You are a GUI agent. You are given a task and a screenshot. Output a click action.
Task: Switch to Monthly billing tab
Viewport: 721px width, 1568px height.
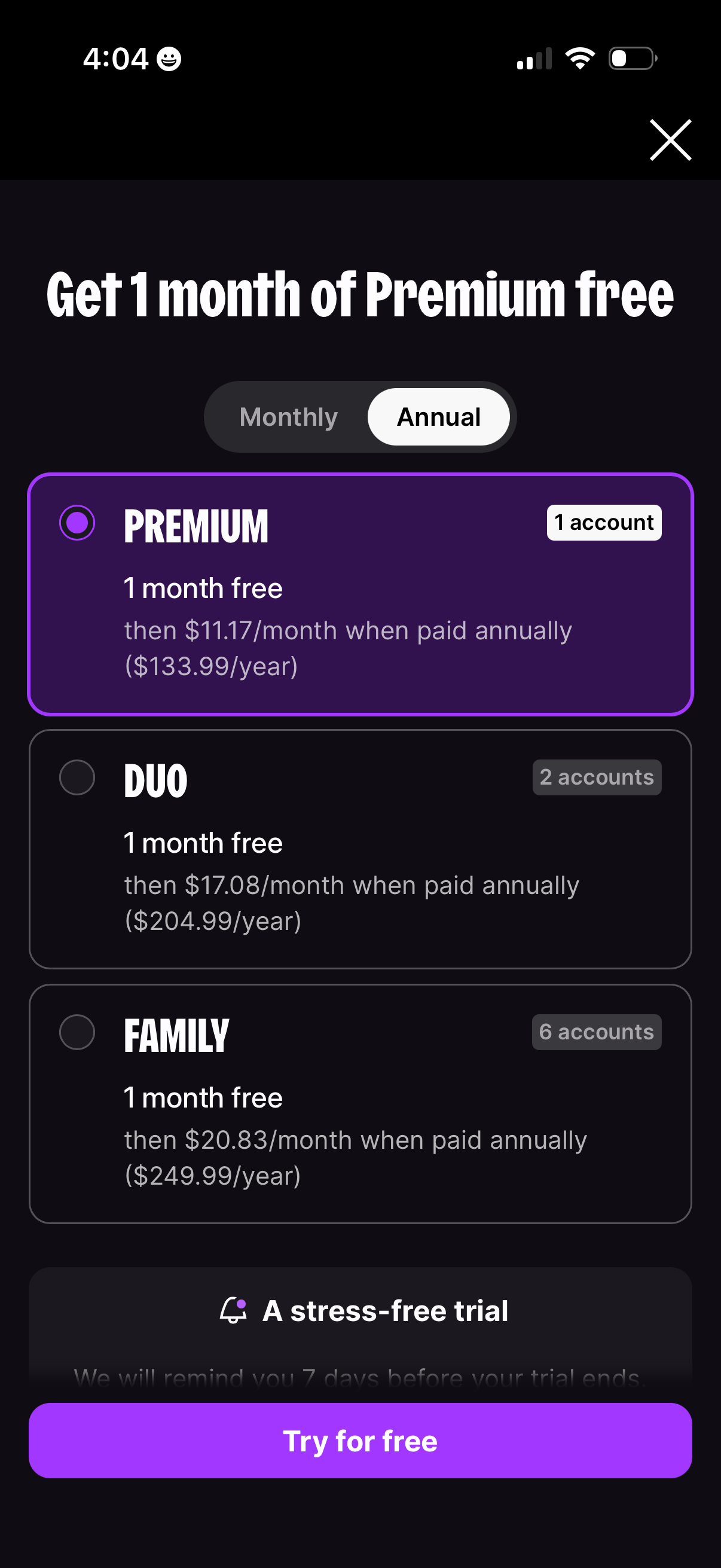coord(288,417)
